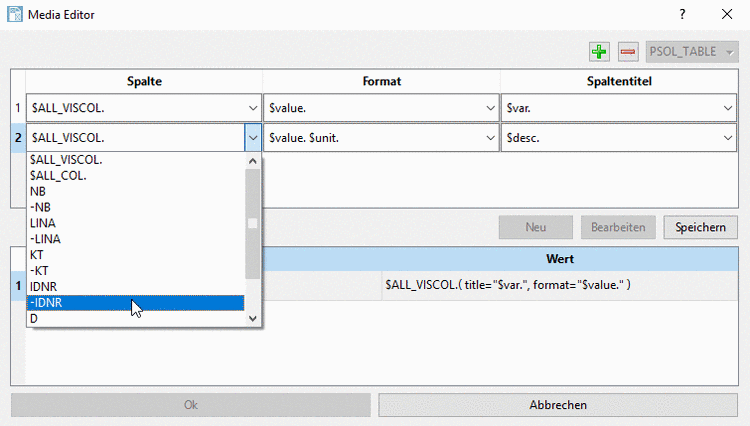Open the PSOL_TABLE dropdown
This screenshot has width=750, height=426.
click(692, 51)
